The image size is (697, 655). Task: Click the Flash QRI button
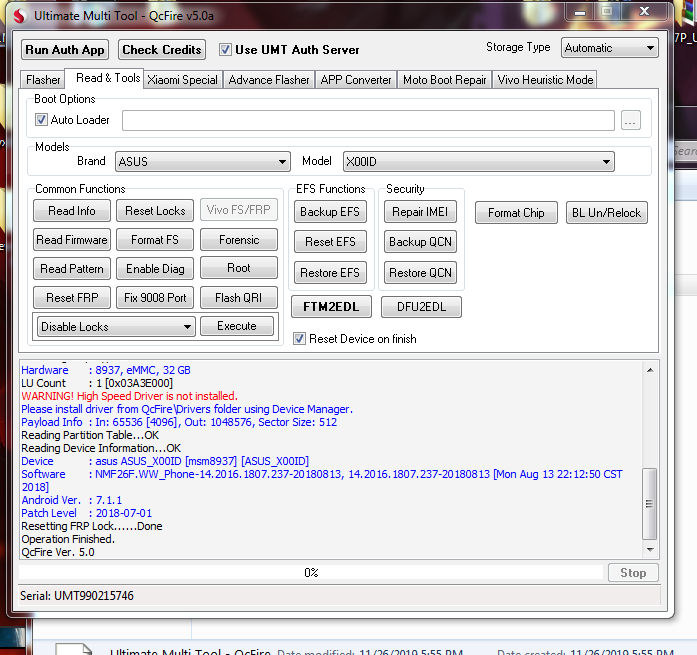[239, 298]
